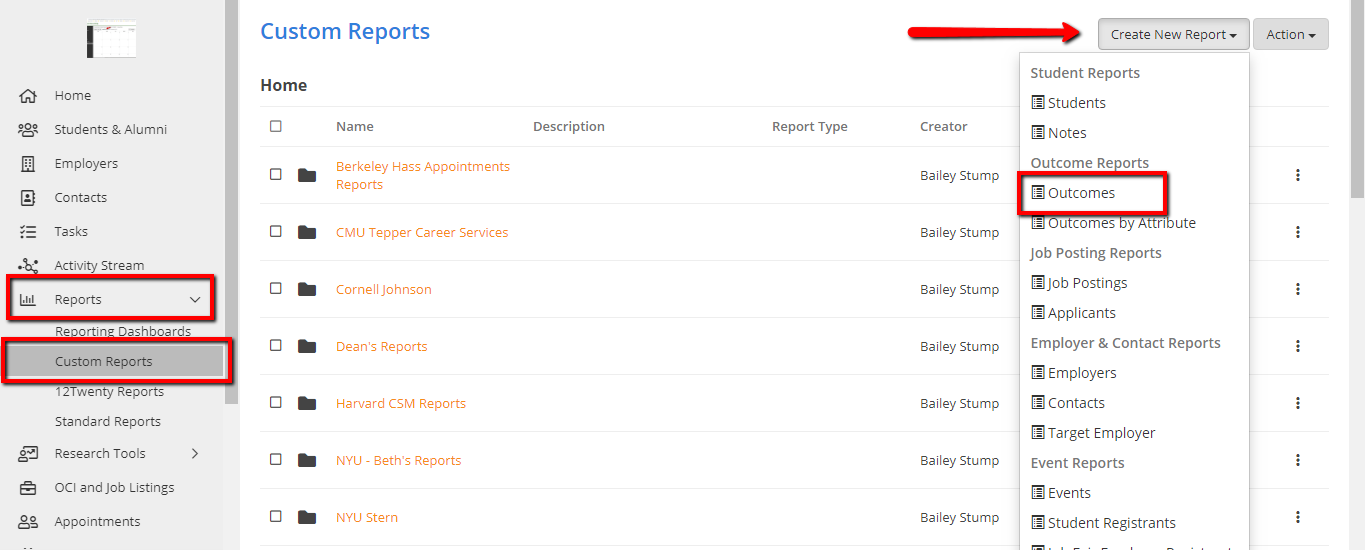
Task: Click folder icon beside Cornell Johnson
Action: coord(307,289)
